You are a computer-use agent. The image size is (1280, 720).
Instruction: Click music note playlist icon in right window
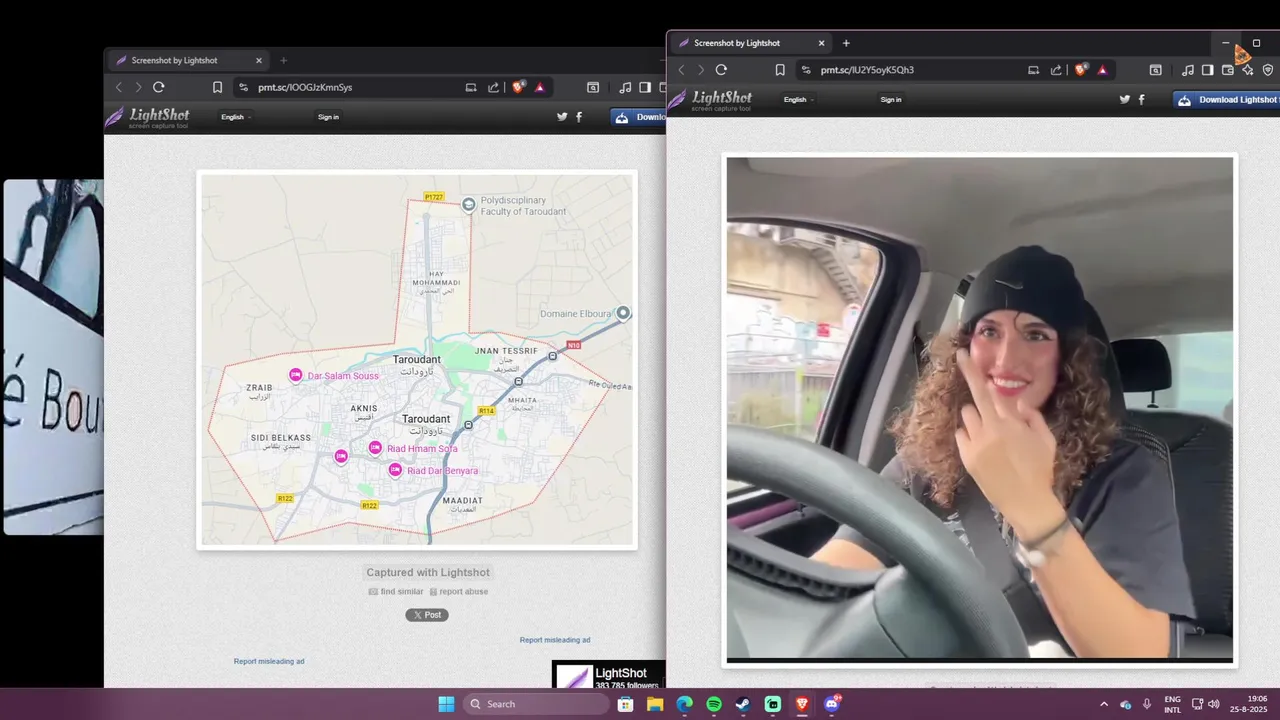click(1188, 70)
